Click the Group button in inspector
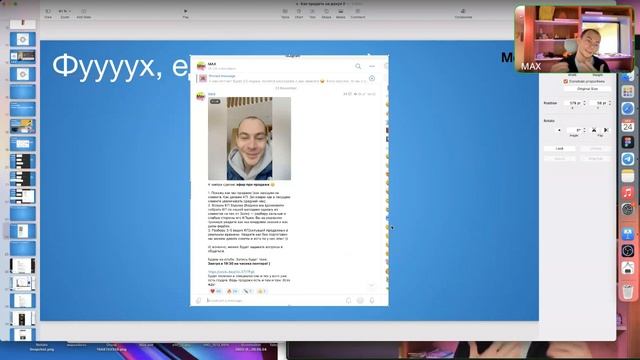Screen dimensions: 640x360 click(560, 158)
